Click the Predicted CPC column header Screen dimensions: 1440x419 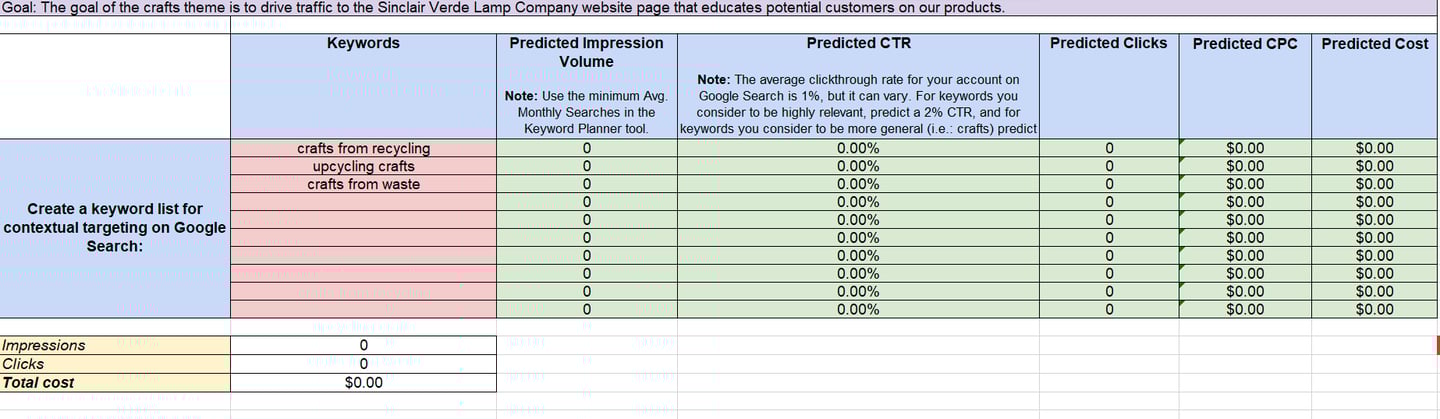[x=1243, y=44]
